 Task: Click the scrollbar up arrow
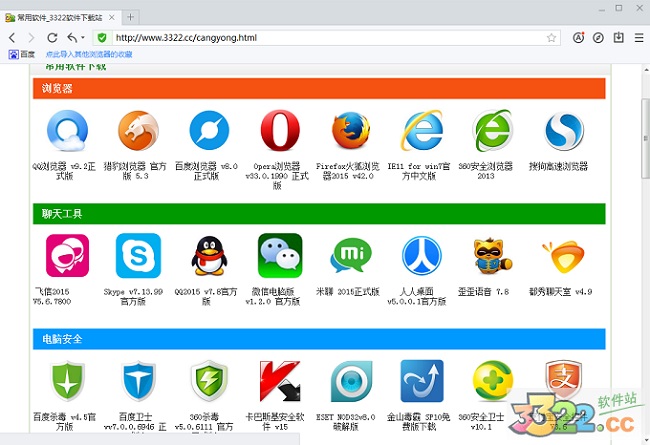click(x=645, y=69)
